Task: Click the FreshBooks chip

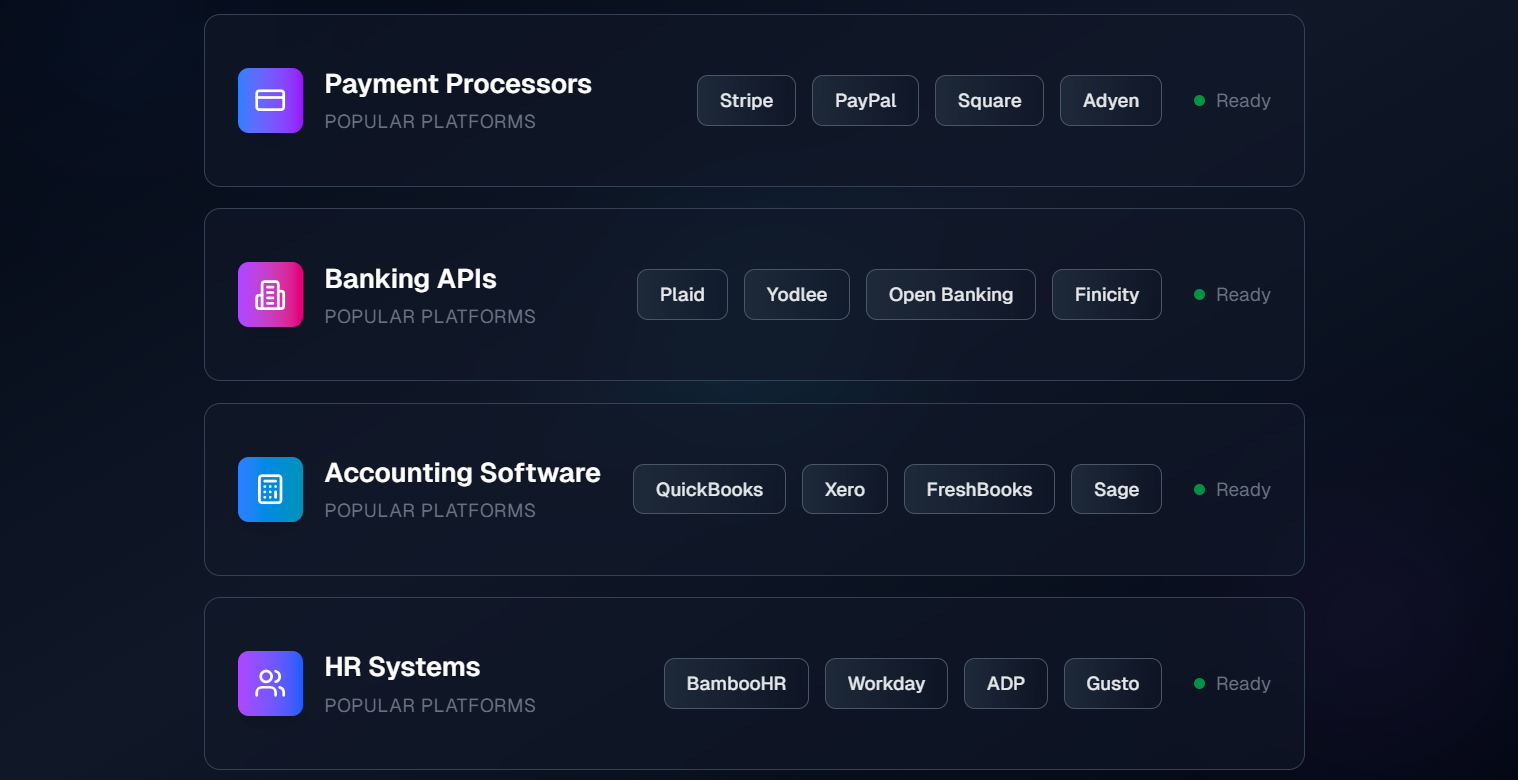Action: 979,489
